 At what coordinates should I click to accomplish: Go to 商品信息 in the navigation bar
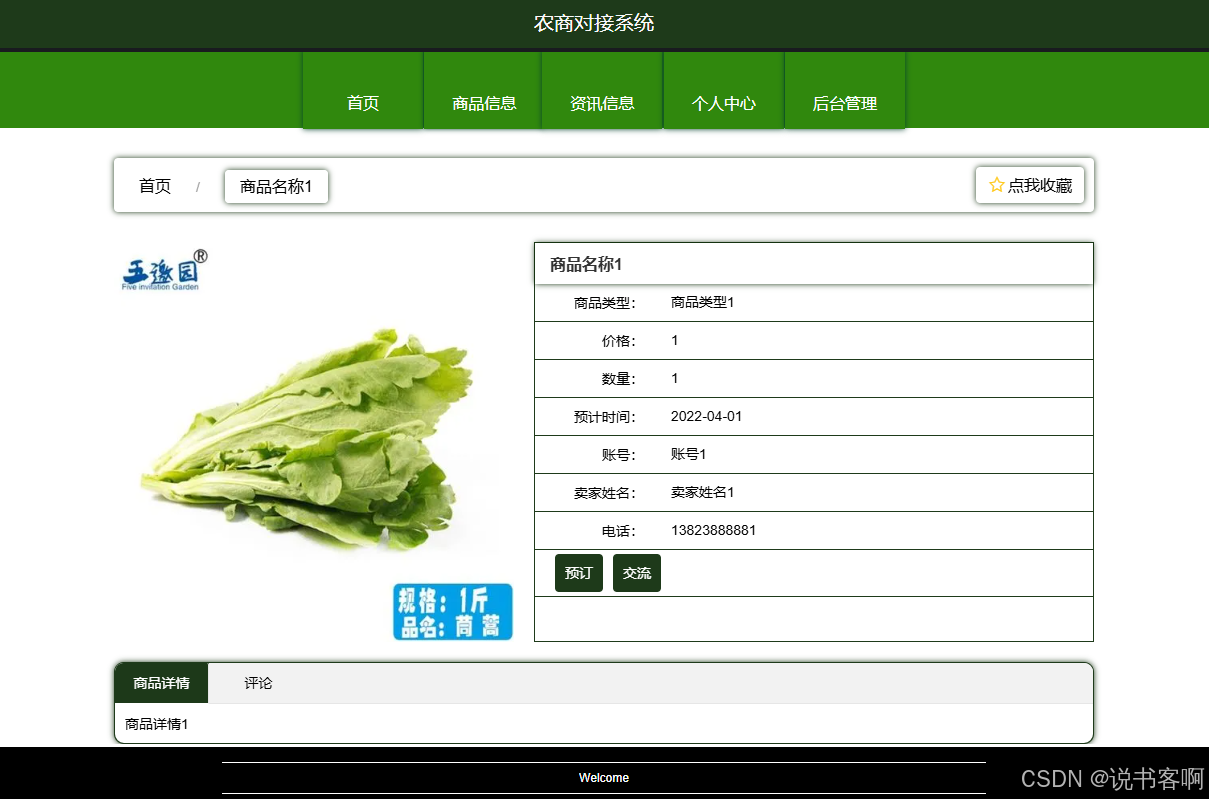point(484,91)
